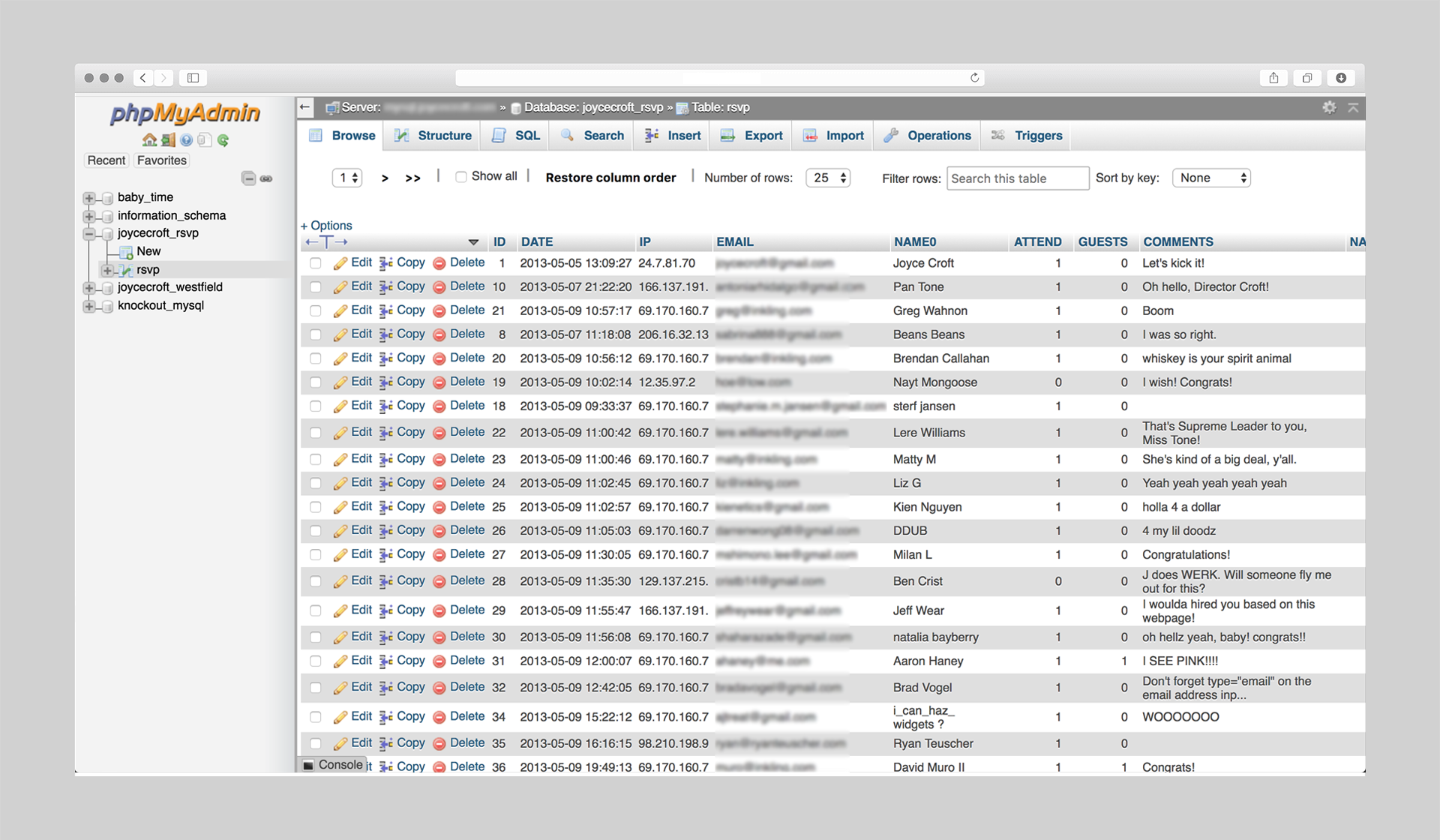Screen dimensions: 1440x840
Task: Click the Favorites tables button
Action: [x=162, y=160]
